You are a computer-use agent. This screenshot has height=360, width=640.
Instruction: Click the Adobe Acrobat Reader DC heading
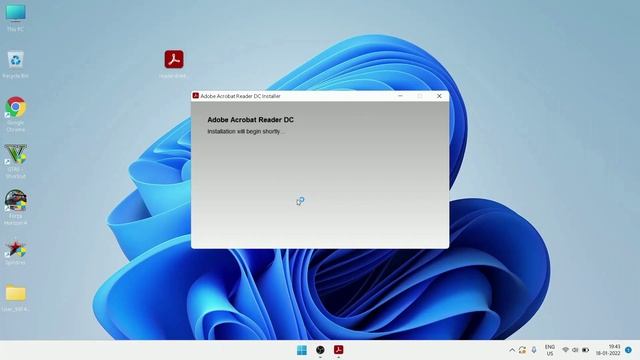250,120
